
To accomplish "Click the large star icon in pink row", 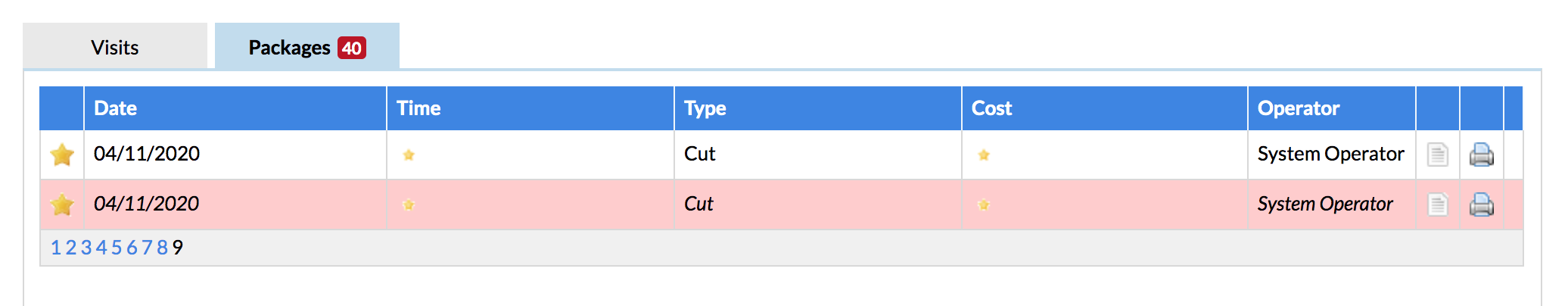I will [62, 205].
